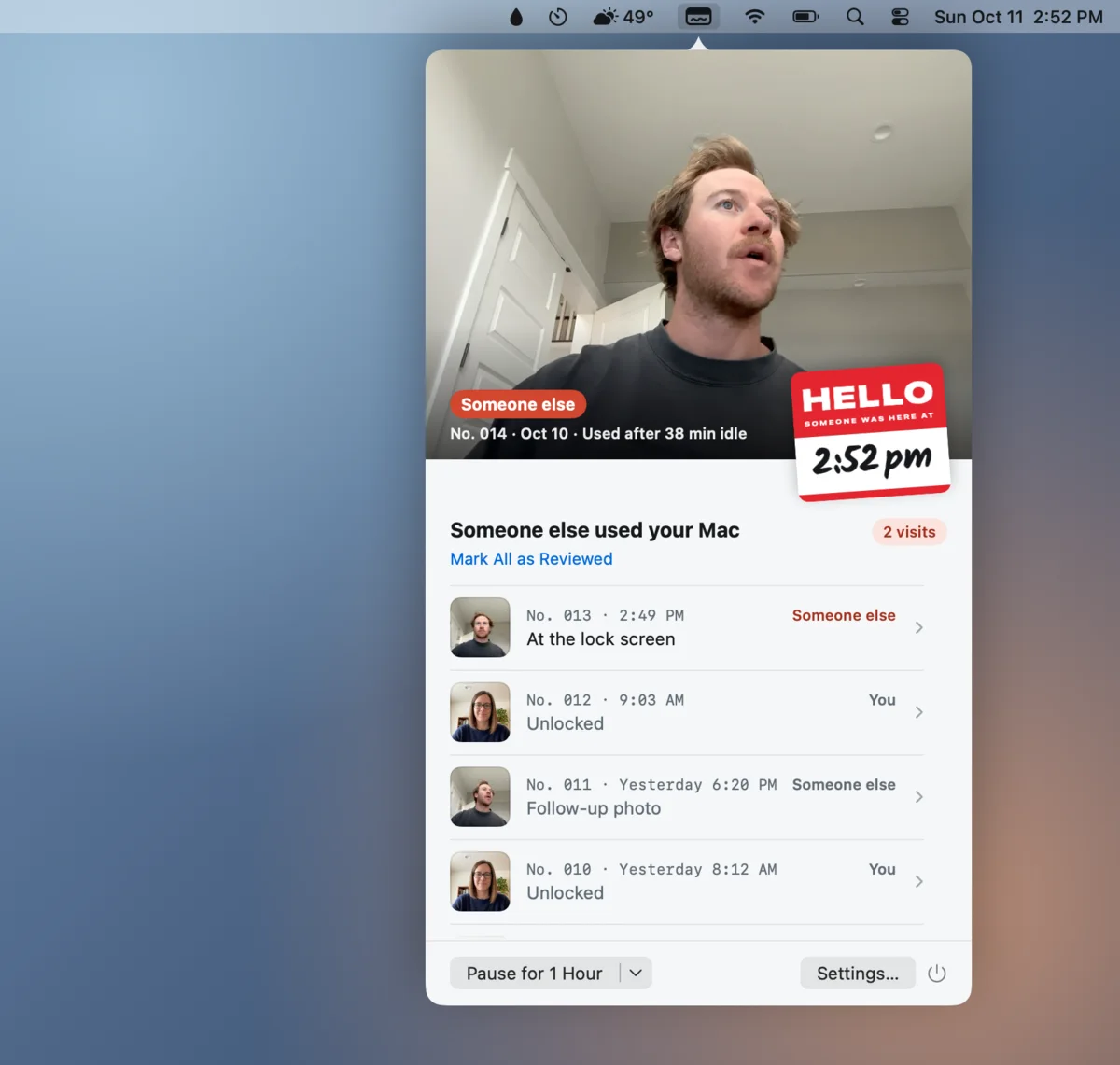The height and width of the screenshot is (1065, 1120).
Task: Click the 'Unlocked' text in row No. 010
Action: click(565, 893)
